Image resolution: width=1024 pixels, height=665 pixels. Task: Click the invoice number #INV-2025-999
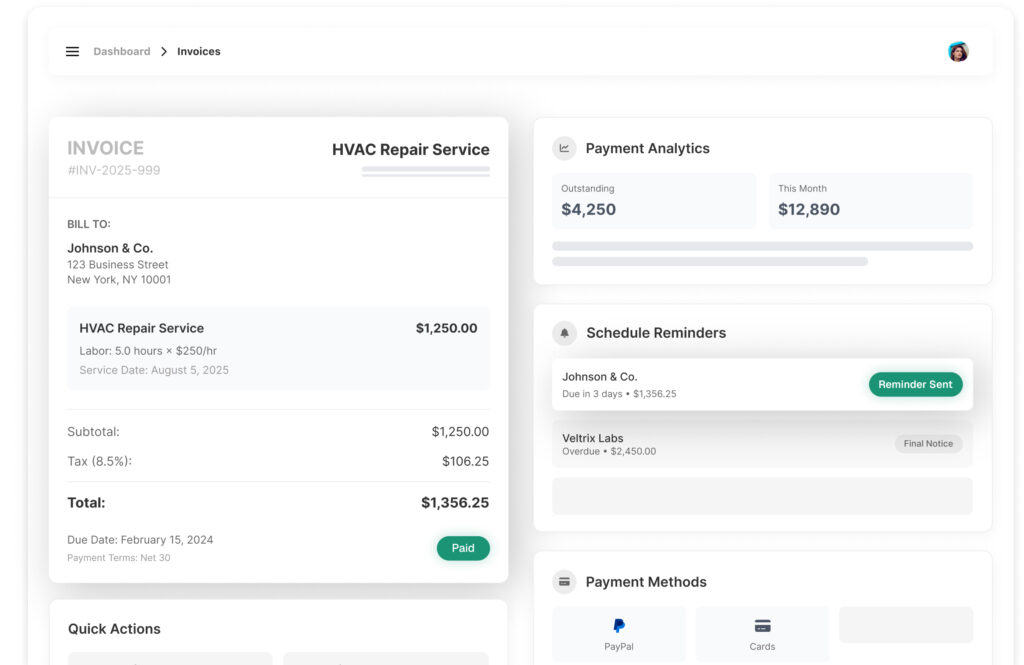coord(114,170)
